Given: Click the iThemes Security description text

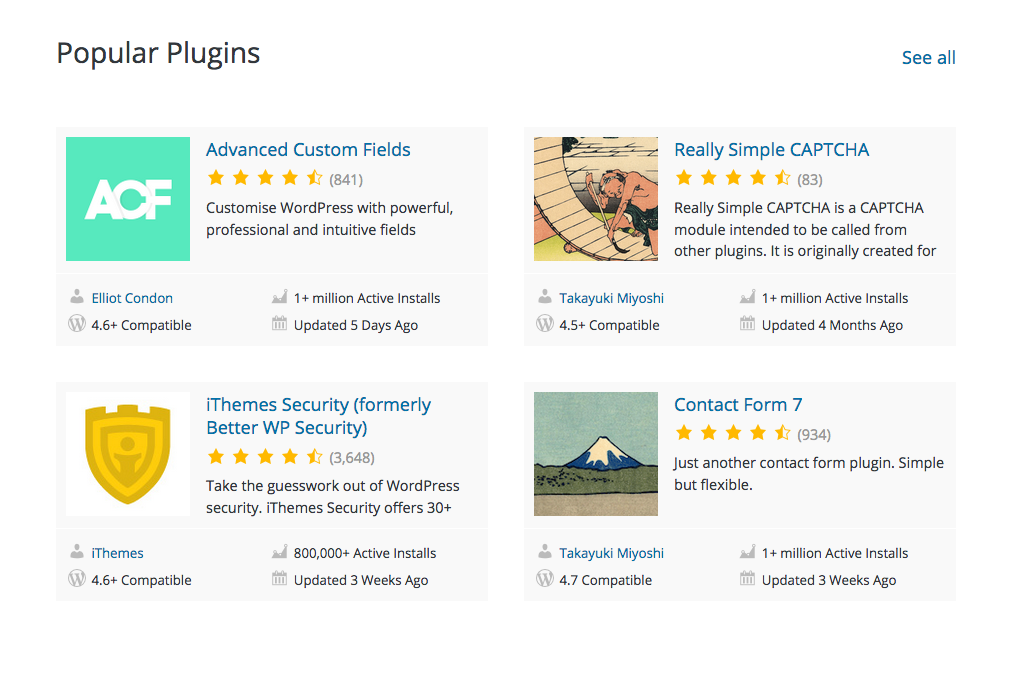Looking at the screenshot, I should coord(333,497).
